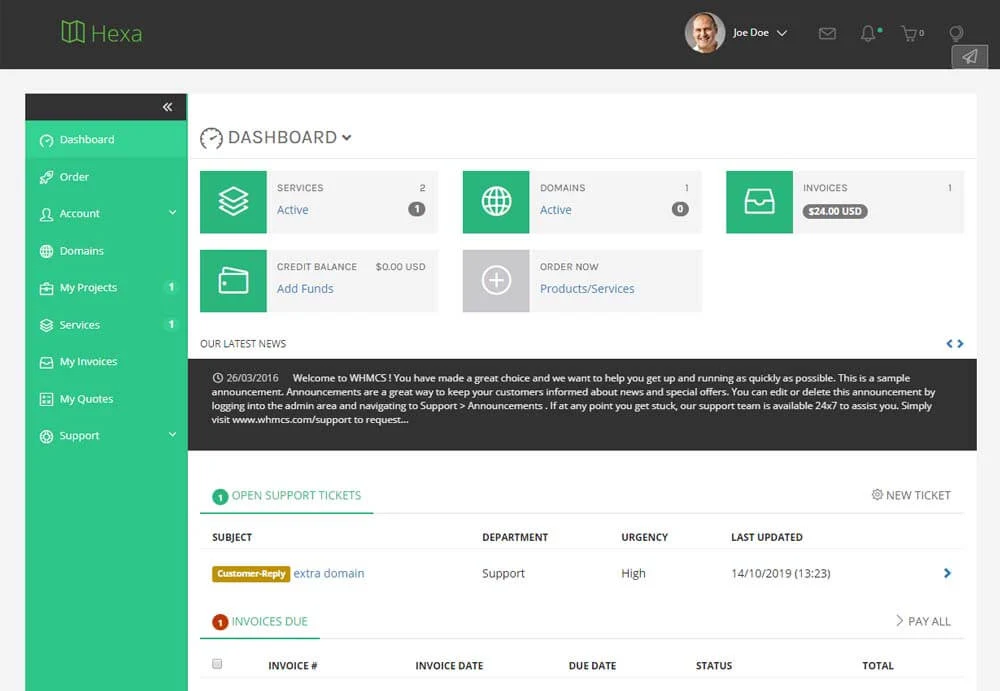Open Services in sidebar menu

tap(106, 325)
